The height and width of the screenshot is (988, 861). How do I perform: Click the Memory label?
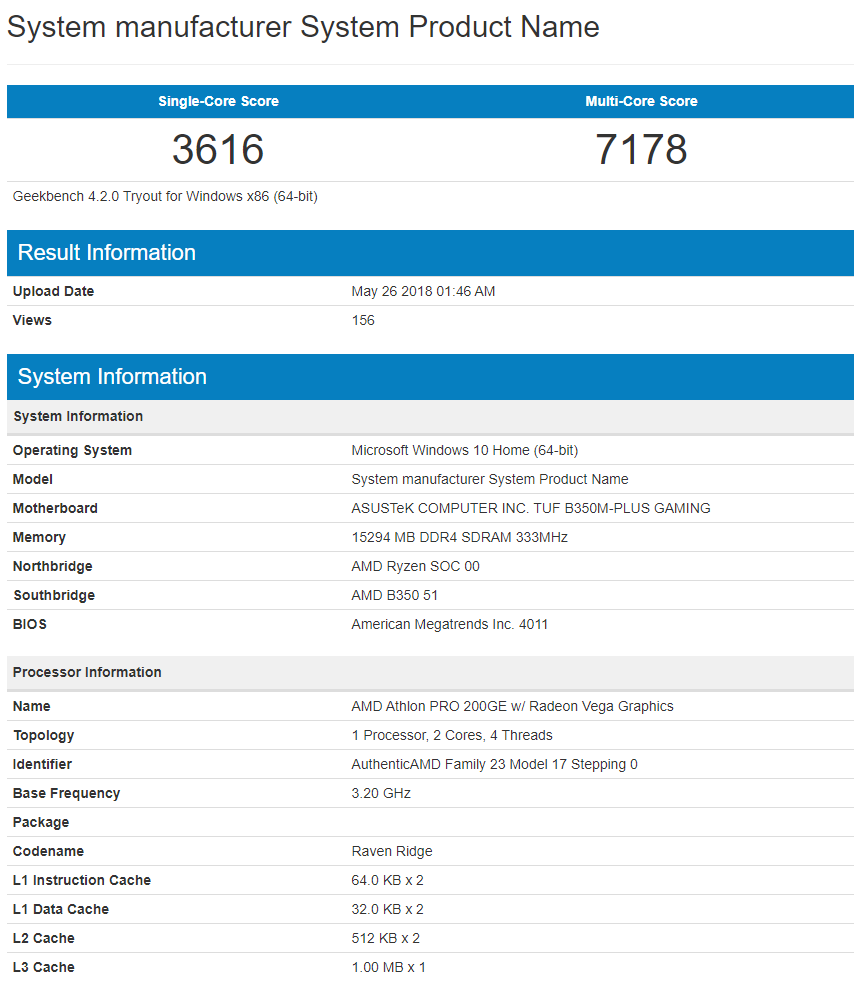(x=39, y=537)
